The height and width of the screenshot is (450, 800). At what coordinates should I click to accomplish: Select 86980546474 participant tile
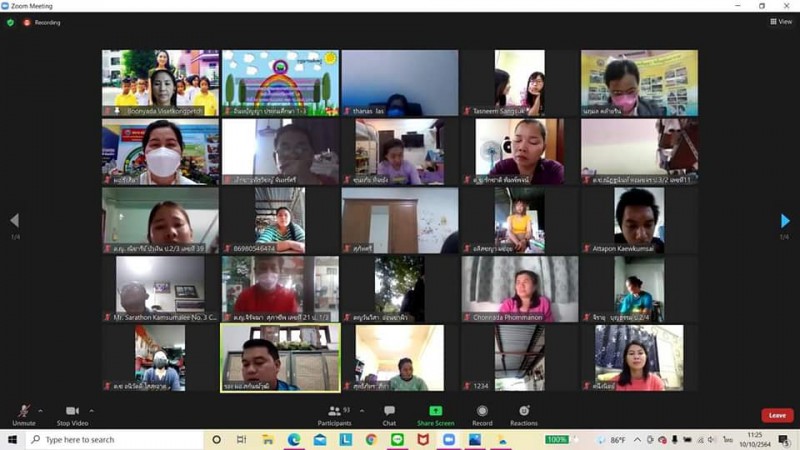click(x=280, y=220)
